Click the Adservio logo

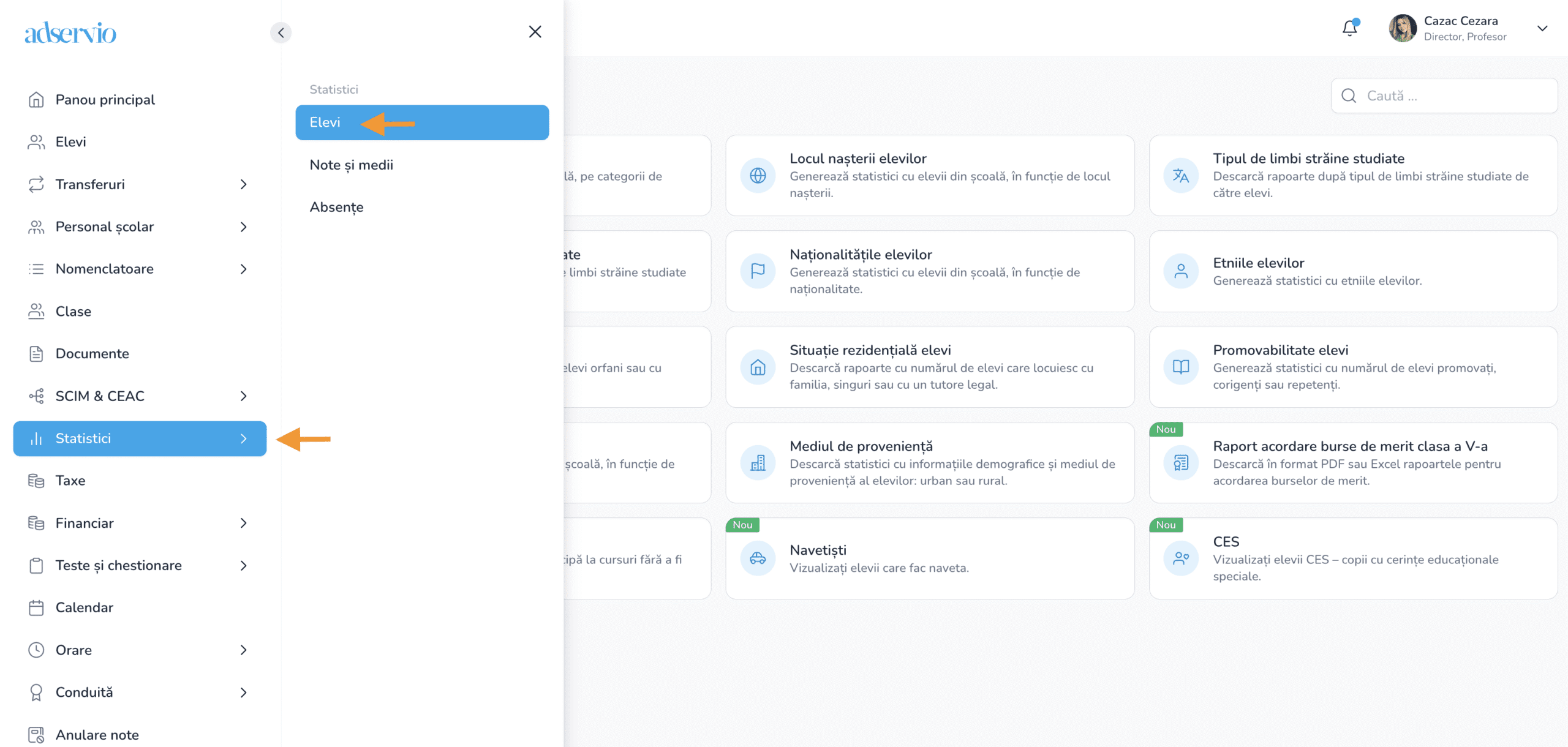point(70,32)
